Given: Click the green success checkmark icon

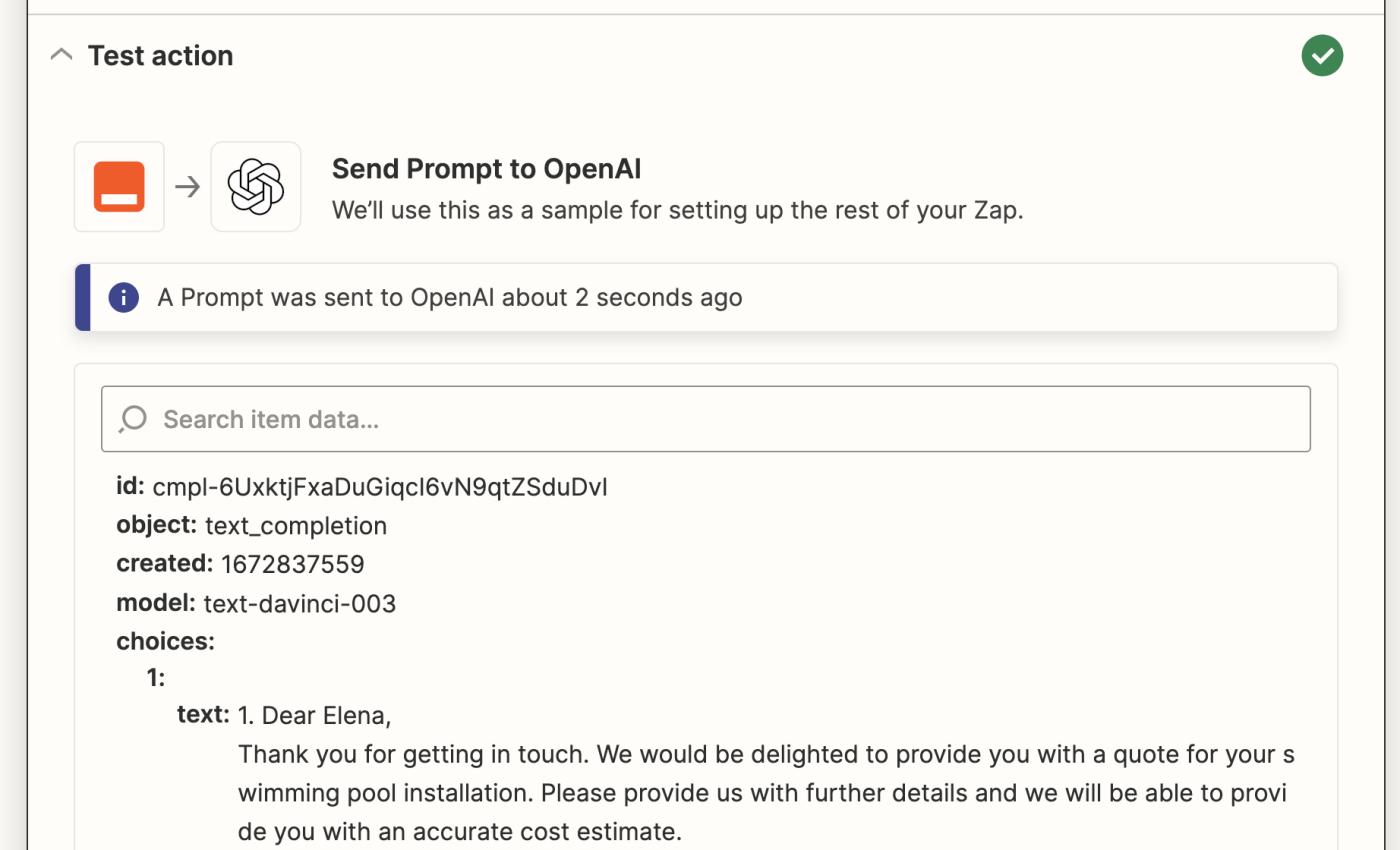Looking at the screenshot, I should pos(1322,55).
